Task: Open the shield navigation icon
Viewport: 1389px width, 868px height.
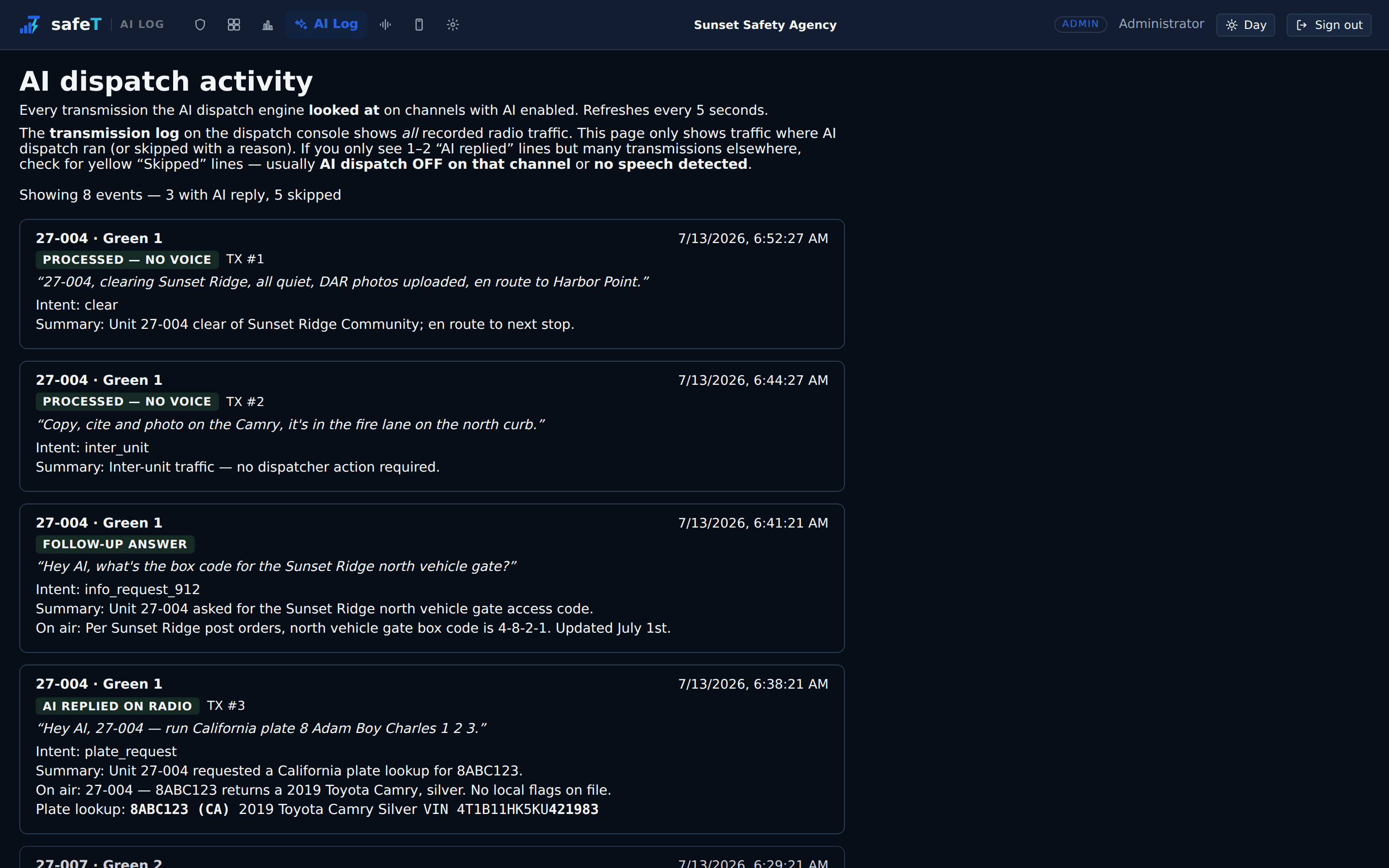Action: (200, 25)
